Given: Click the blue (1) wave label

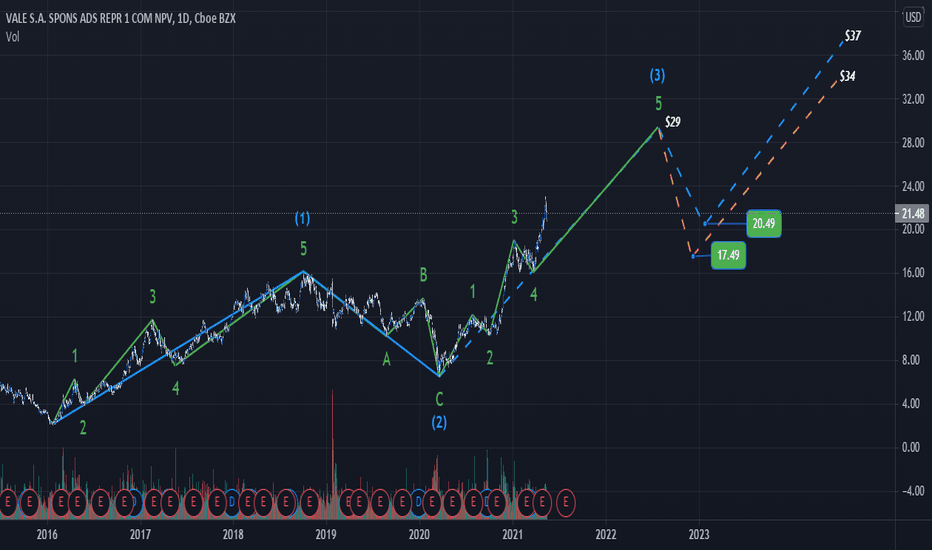Looking at the screenshot, I should click(303, 219).
